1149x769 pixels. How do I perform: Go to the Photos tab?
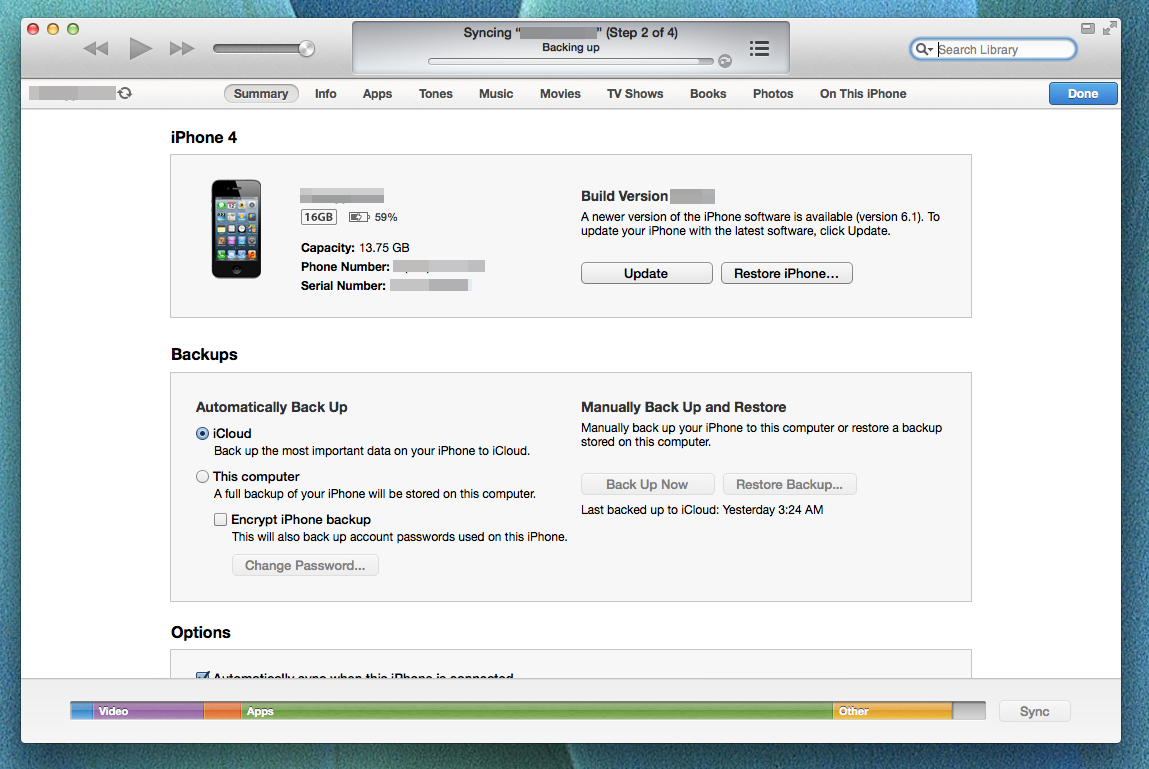click(773, 94)
